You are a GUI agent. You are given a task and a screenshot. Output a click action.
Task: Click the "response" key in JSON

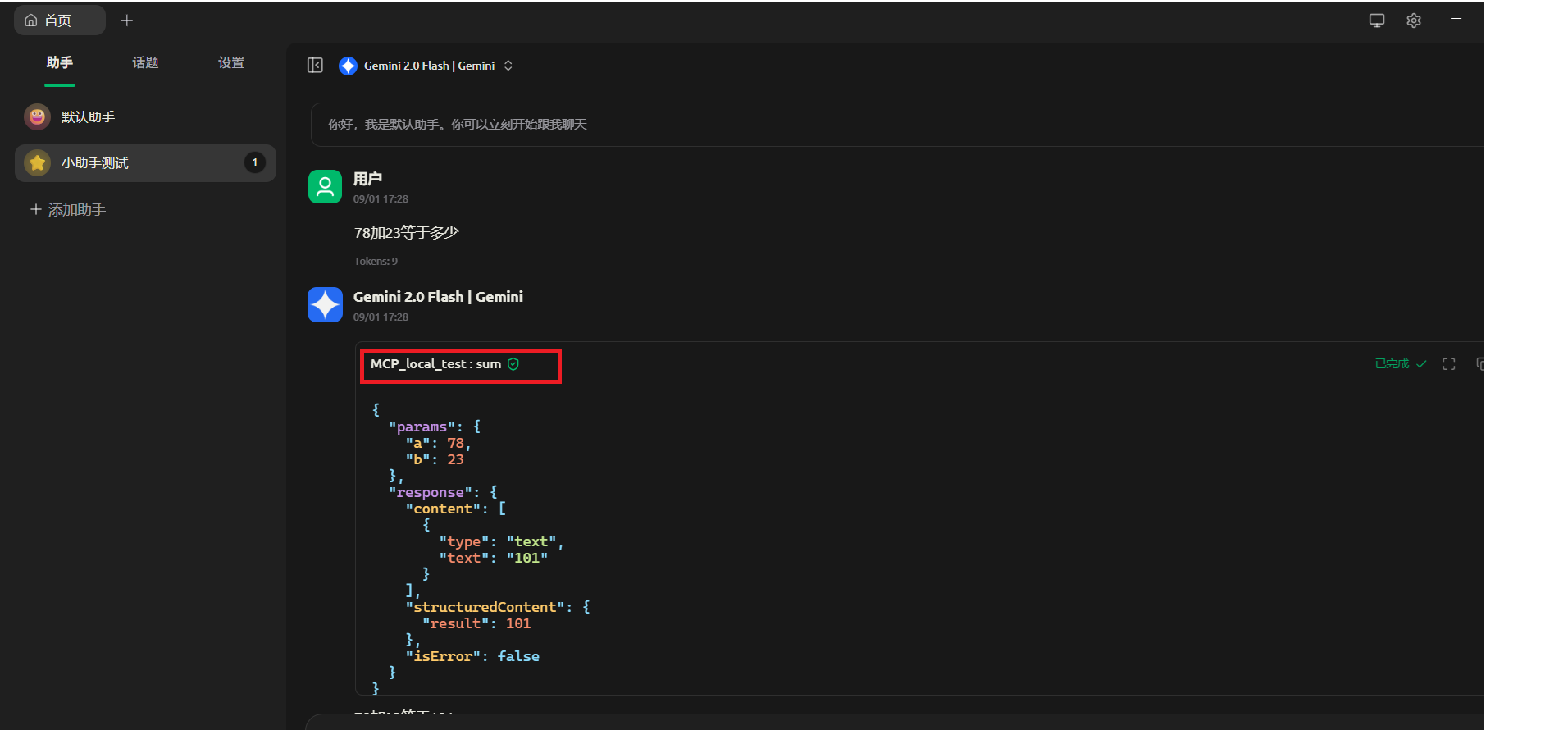point(430,492)
